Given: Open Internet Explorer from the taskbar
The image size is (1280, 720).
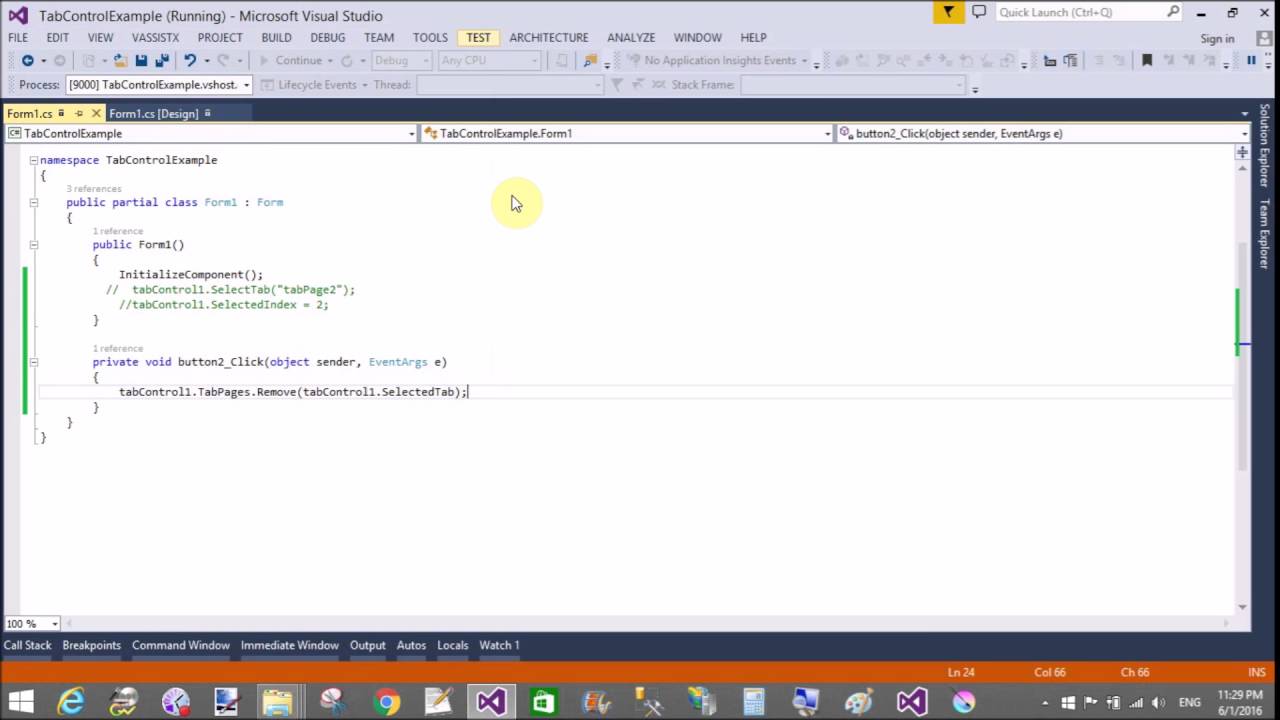Looking at the screenshot, I should click(x=71, y=702).
